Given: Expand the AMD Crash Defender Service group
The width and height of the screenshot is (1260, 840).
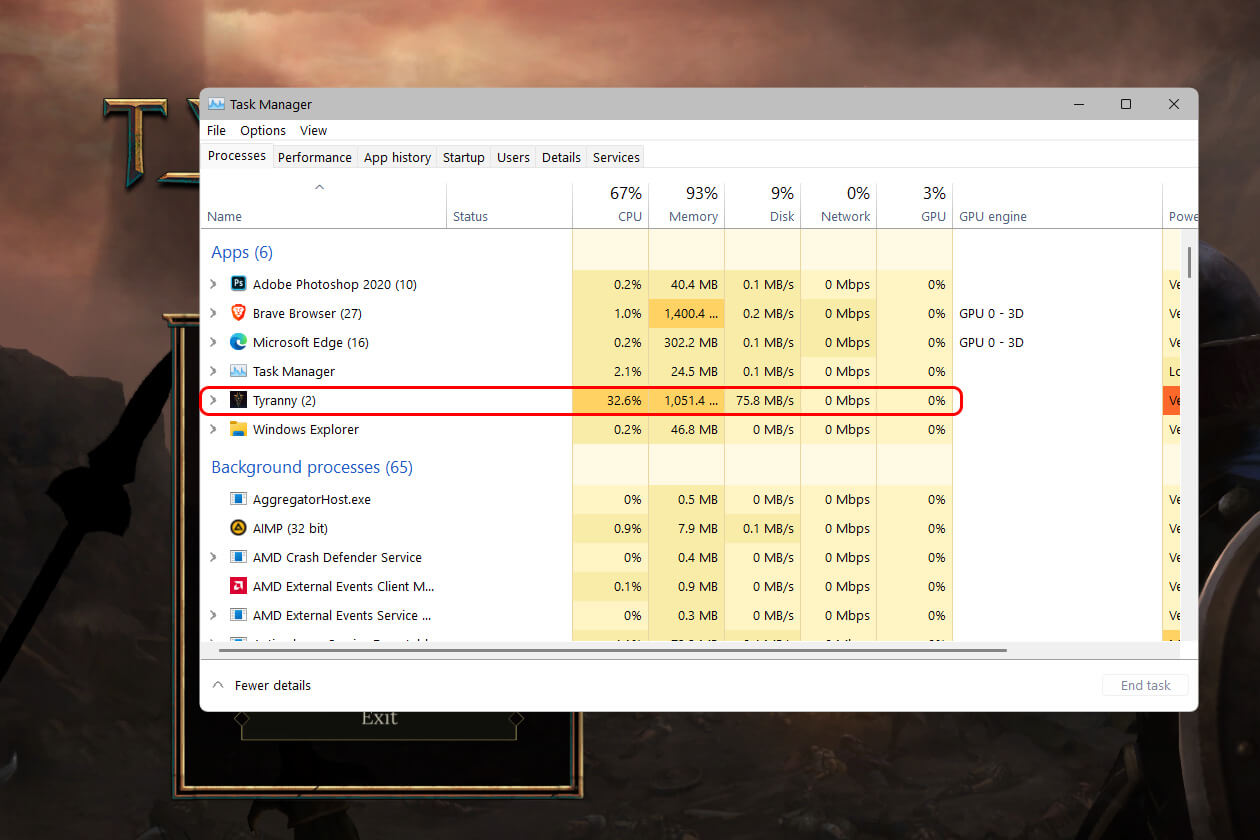Looking at the screenshot, I should pyautogui.click(x=213, y=557).
